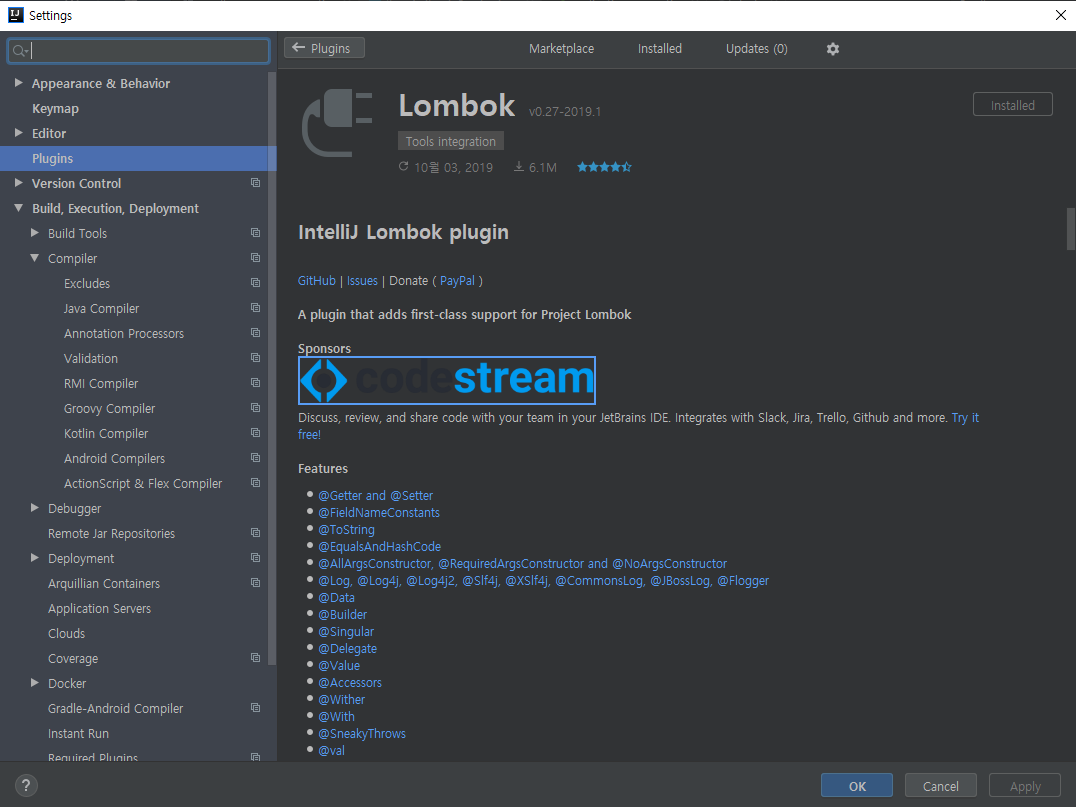1076x807 pixels.
Task: Switch to the Marketplace tab
Action: (x=561, y=49)
